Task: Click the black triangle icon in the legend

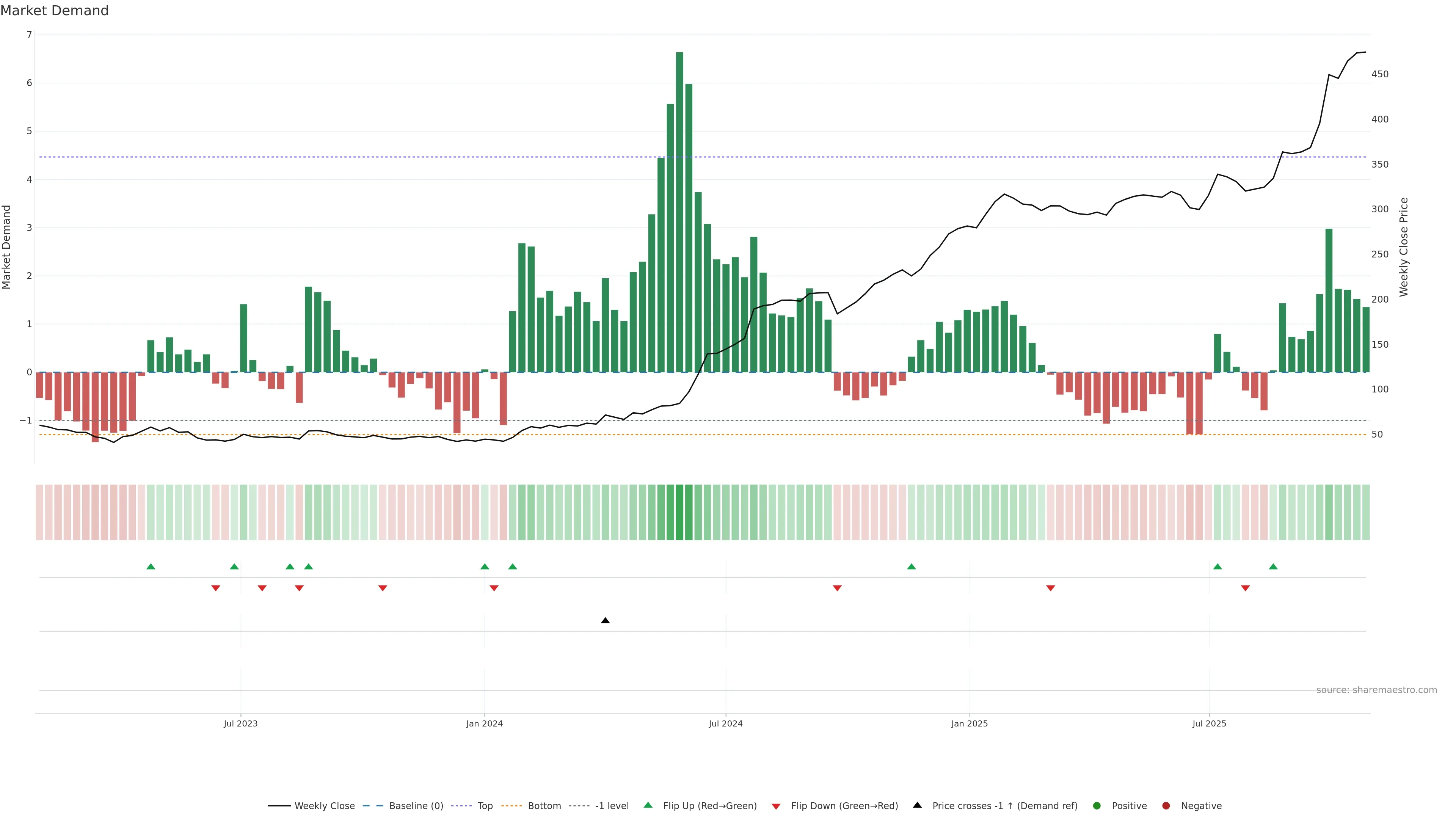Action: tap(917, 805)
